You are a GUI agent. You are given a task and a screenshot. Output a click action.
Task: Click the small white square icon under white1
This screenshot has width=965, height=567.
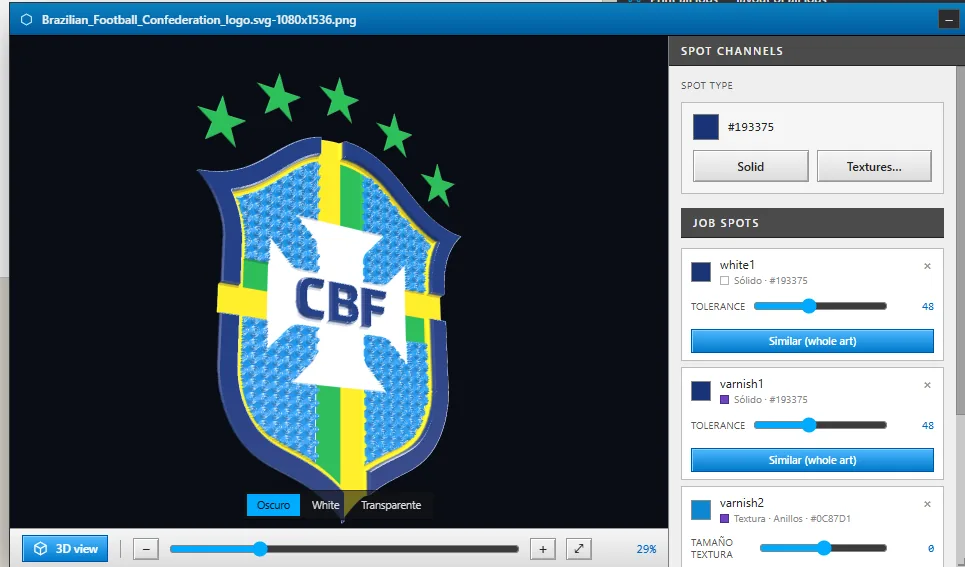tap(724, 281)
